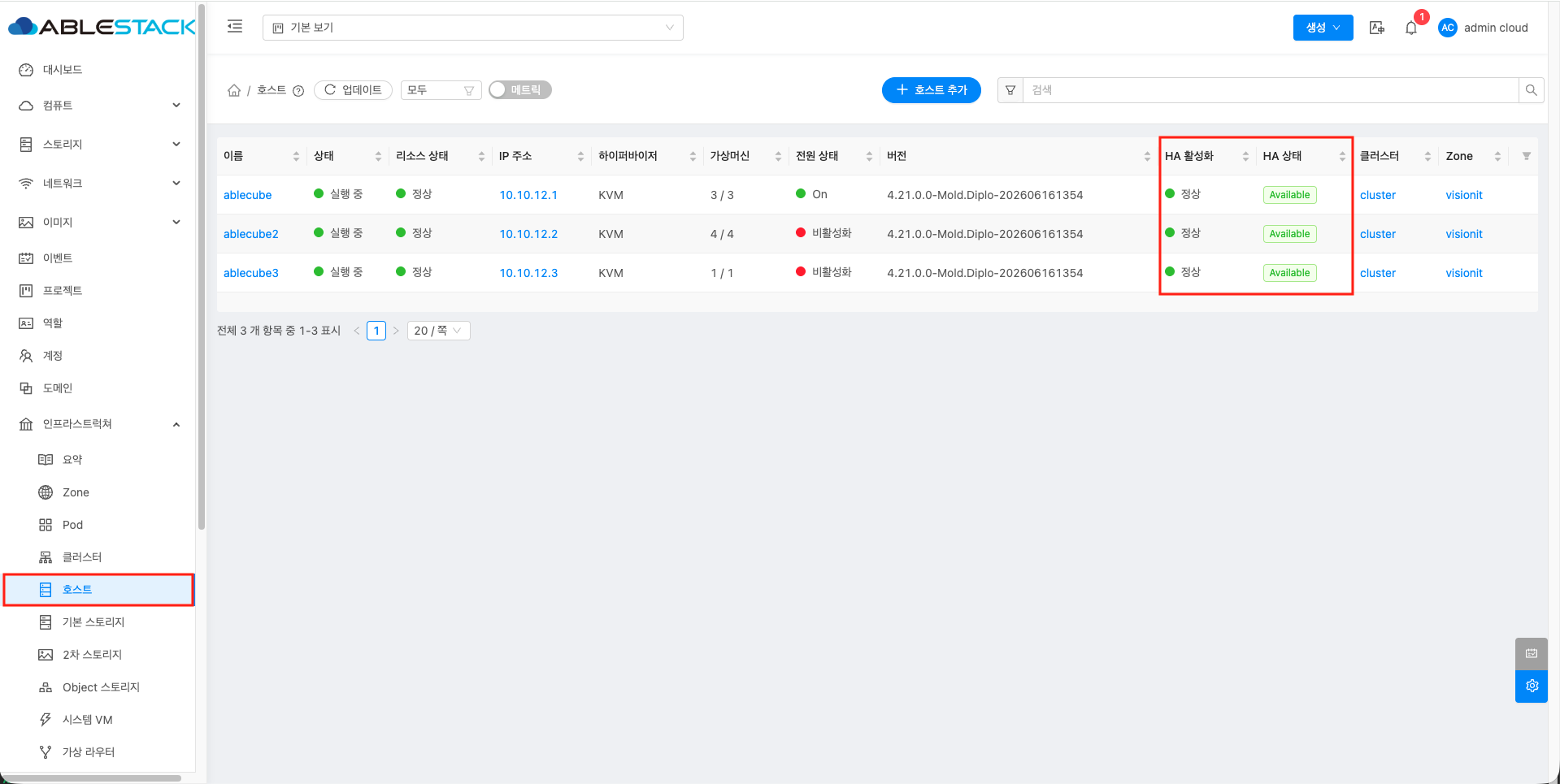This screenshot has width=1560, height=784.
Task: Open the 모두 filter dropdown
Action: (x=441, y=90)
